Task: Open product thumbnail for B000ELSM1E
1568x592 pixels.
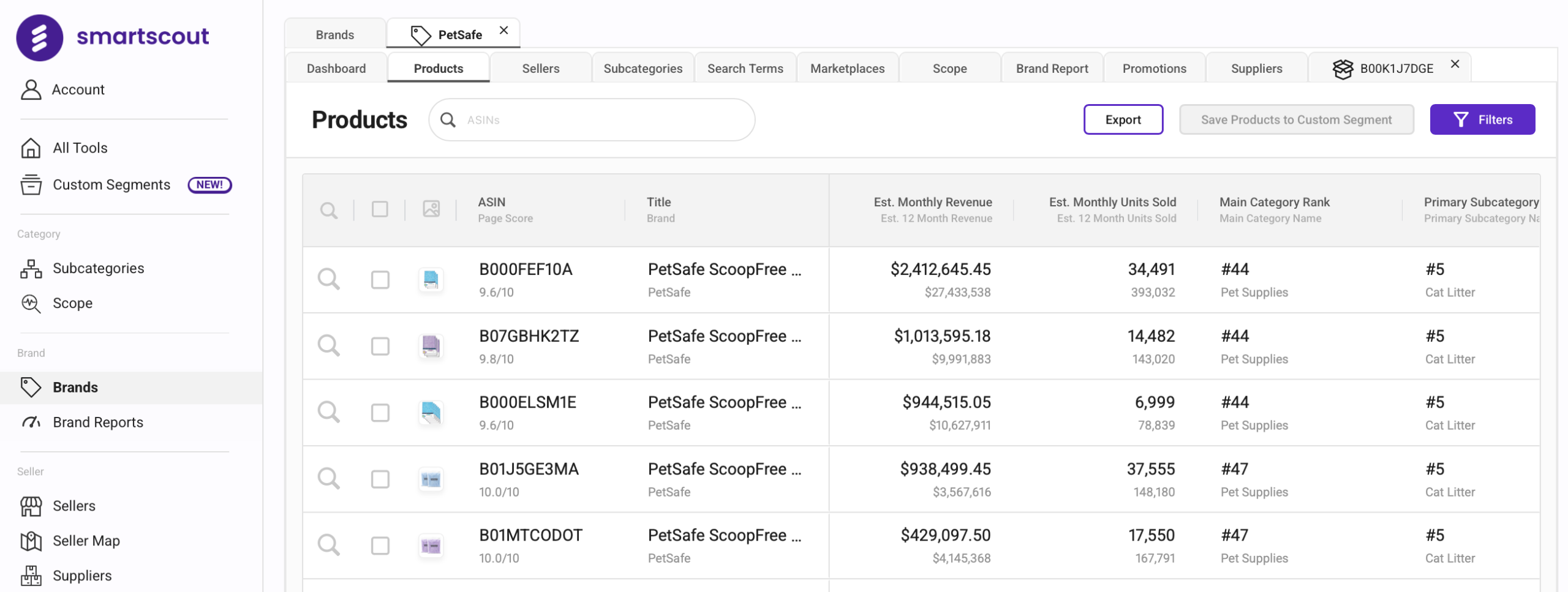Action: tap(431, 413)
